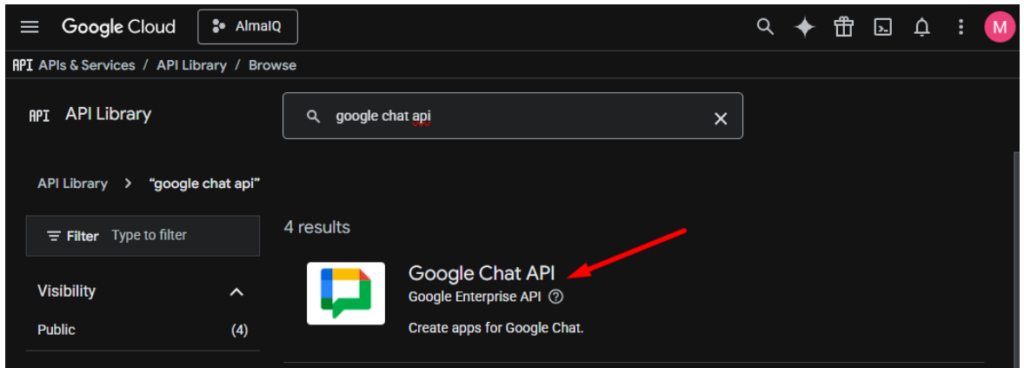Click the Filter icon

[x=54, y=236]
